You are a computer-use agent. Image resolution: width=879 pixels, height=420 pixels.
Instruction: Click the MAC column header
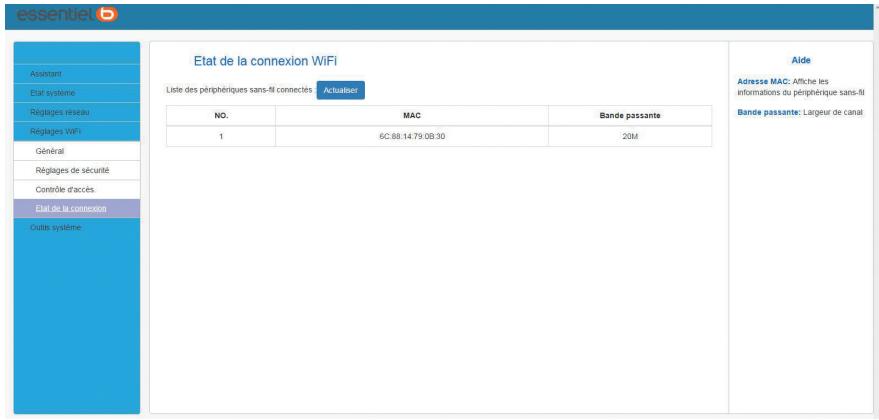point(409,116)
